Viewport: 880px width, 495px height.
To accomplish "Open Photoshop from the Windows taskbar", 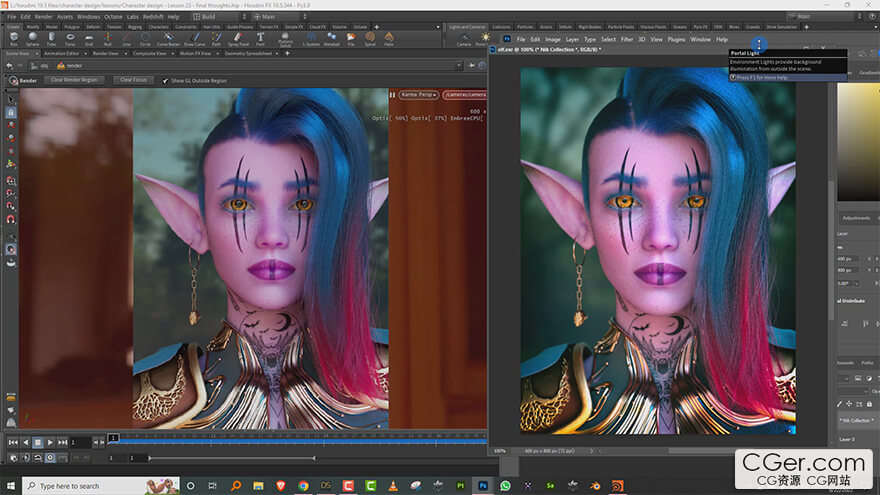I will [484, 485].
